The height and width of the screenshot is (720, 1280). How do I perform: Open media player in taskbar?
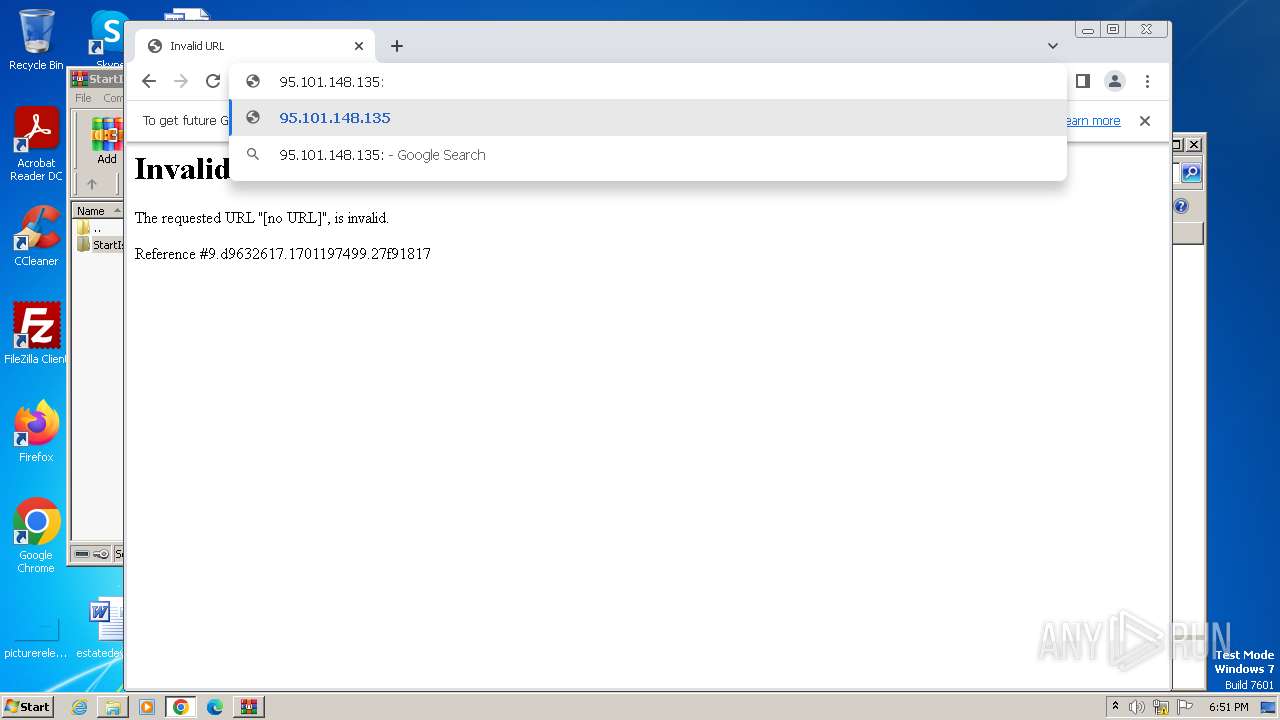point(147,707)
